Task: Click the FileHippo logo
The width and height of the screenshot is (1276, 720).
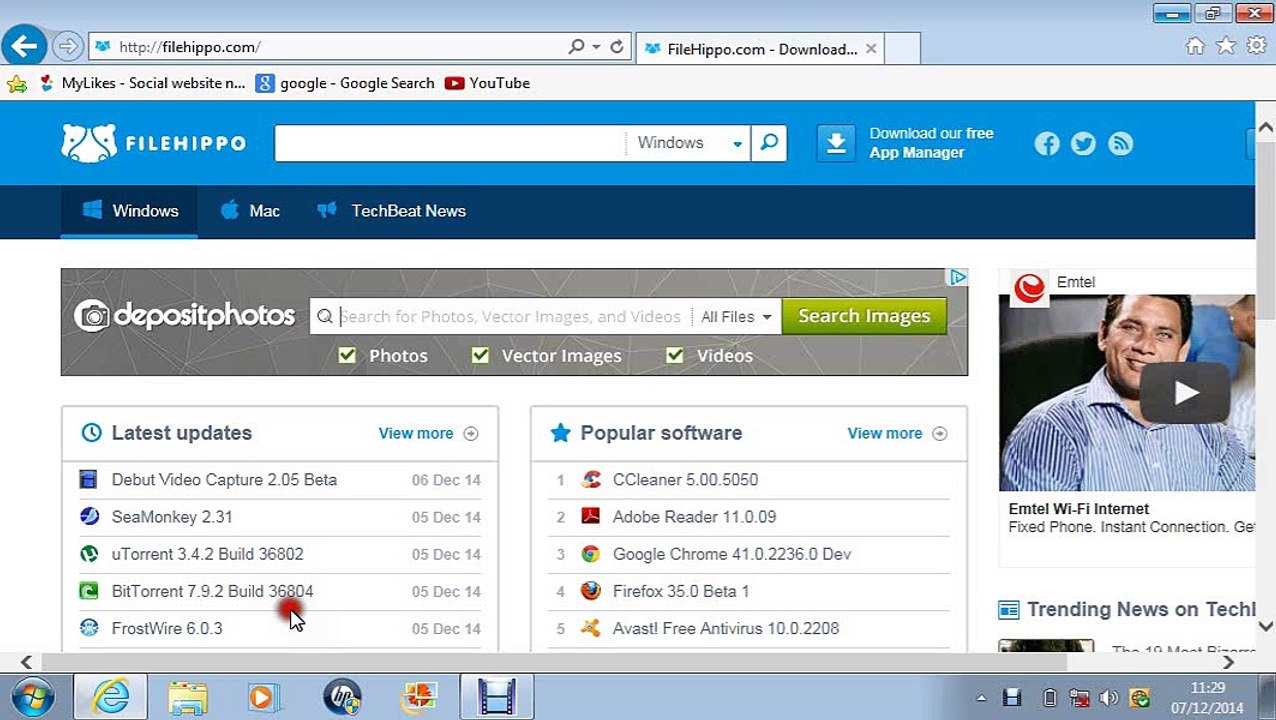Action: click(x=153, y=143)
